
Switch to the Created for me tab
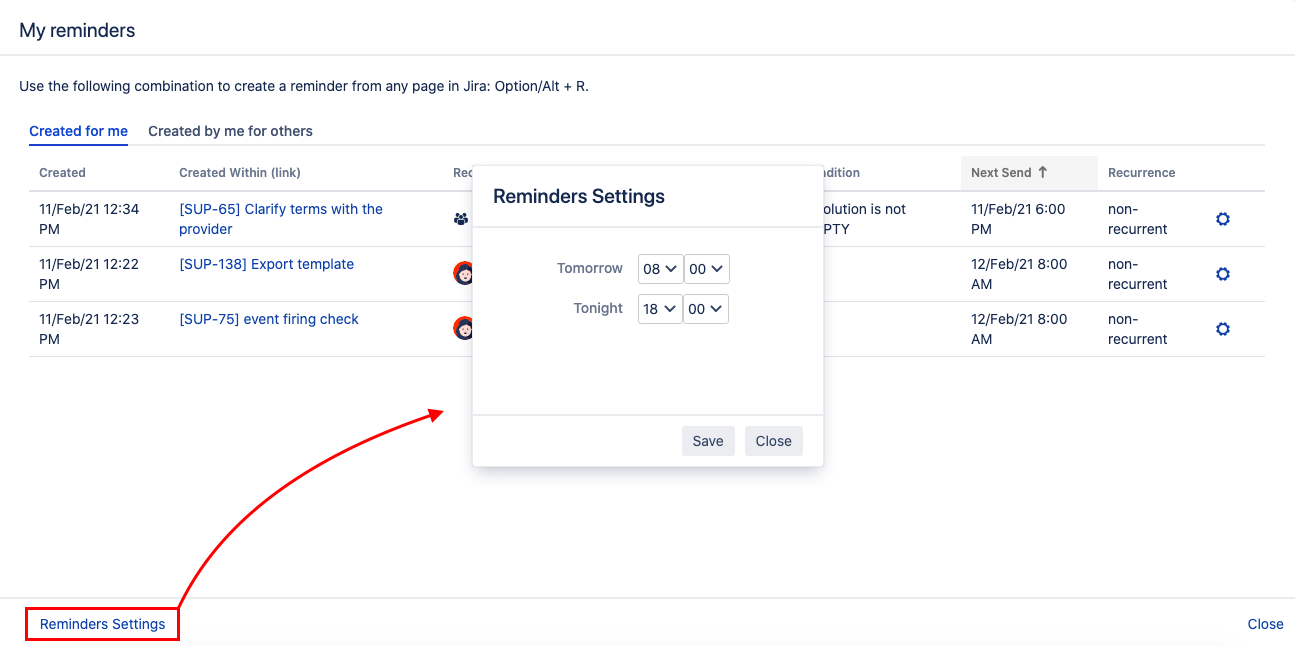(78, 131)
